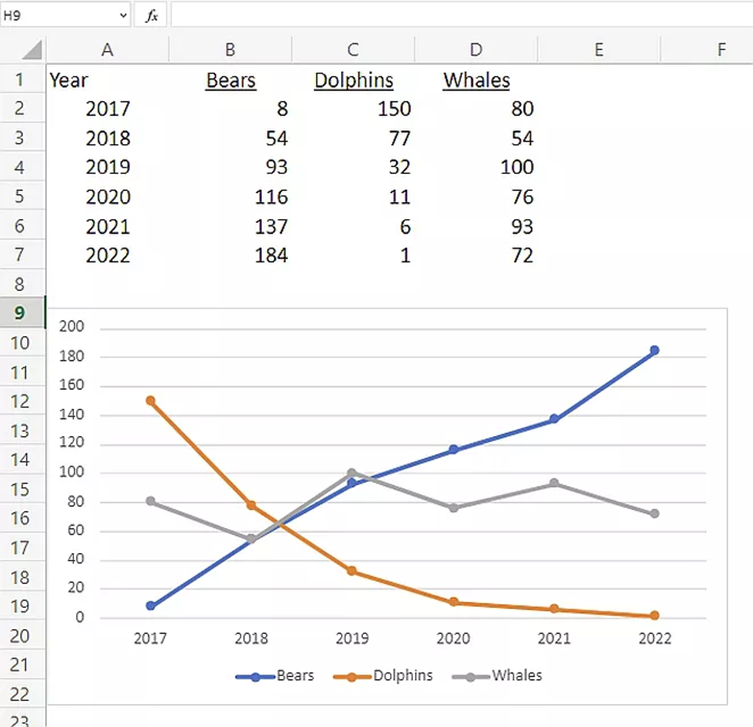Click the Whales 2021 data point

(554, 483)
